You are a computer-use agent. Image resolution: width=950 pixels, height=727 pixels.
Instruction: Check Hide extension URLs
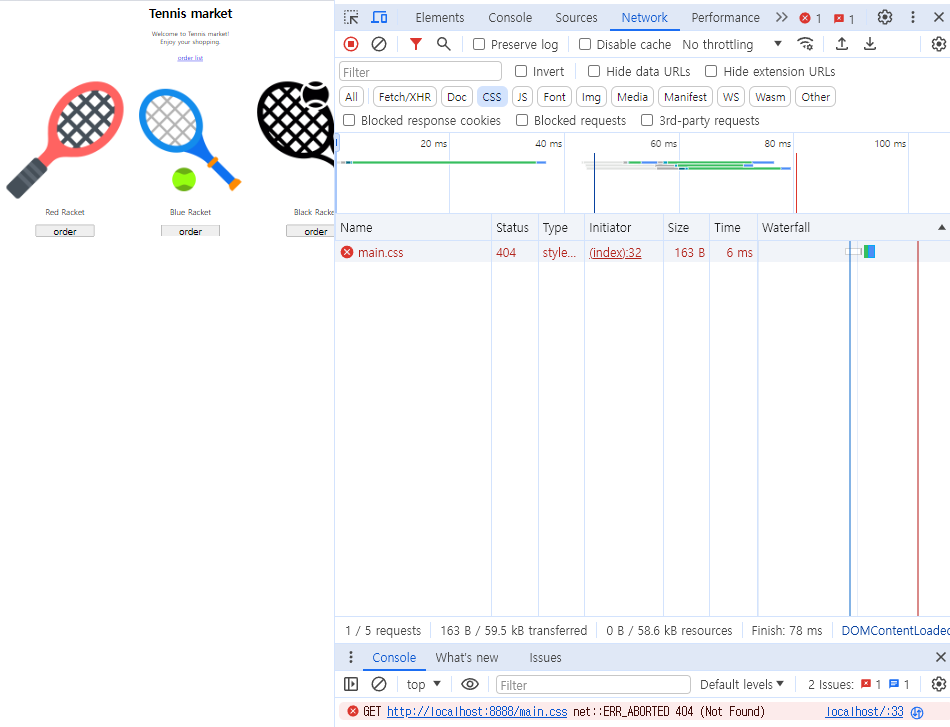coord(711,71)
